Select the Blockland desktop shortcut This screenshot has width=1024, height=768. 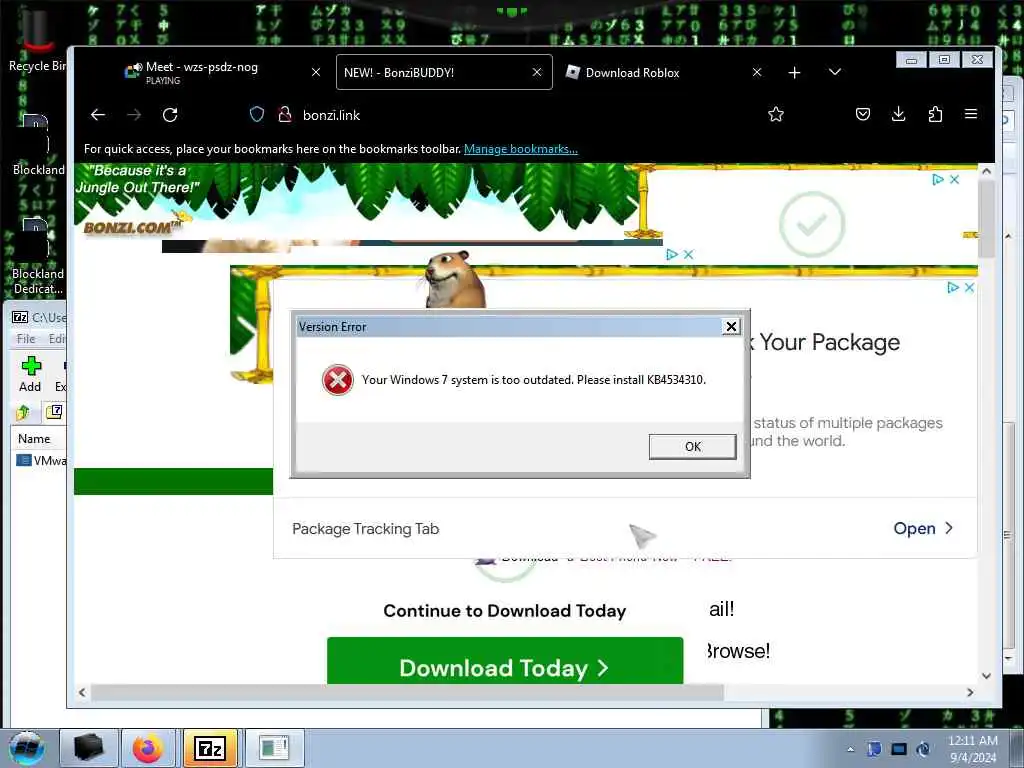pos(37,145)
